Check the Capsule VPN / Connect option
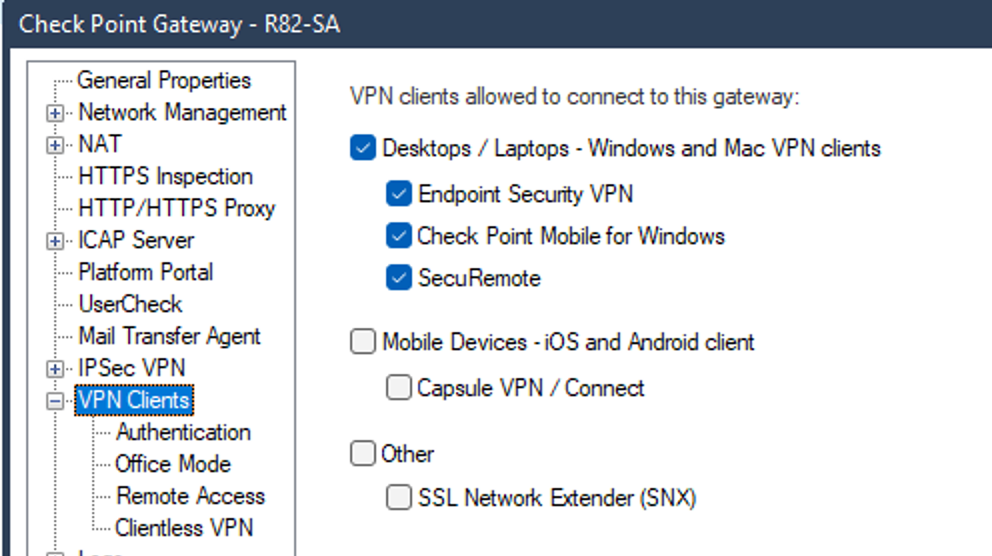This screenshot has height=556, width=992. 399,387
